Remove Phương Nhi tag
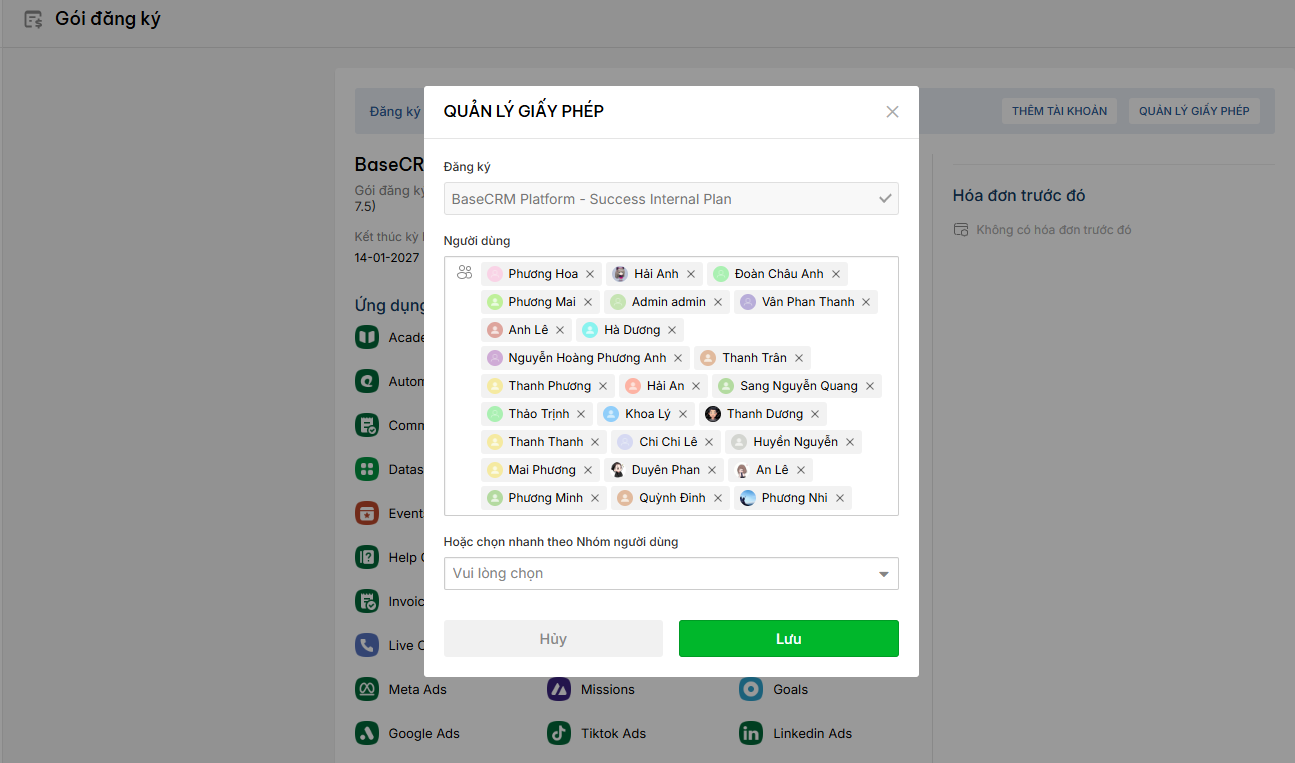Image resolution: width=1295 pixels, height=763 pixels. tap(840, 498)
